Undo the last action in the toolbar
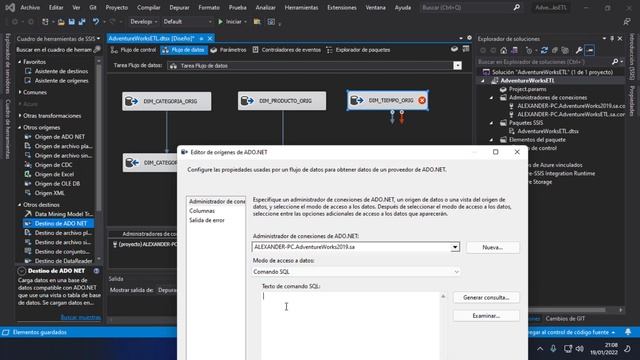Viewport: 640px width, 360px height. (x=96, y=22)
